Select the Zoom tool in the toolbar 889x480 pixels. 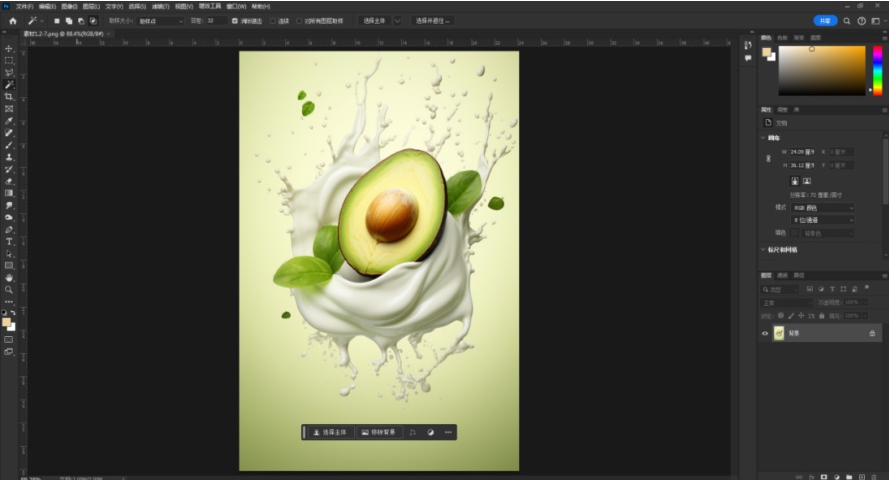tap(9, 289)
